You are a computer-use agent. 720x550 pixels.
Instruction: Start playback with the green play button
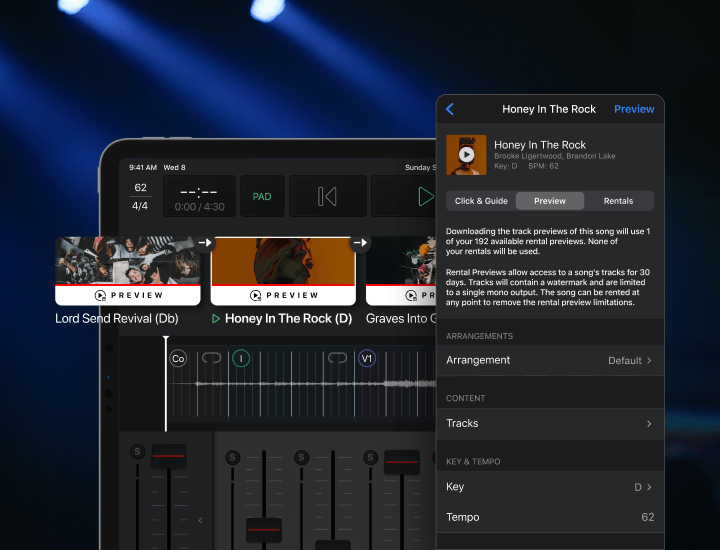click(426, 196)
